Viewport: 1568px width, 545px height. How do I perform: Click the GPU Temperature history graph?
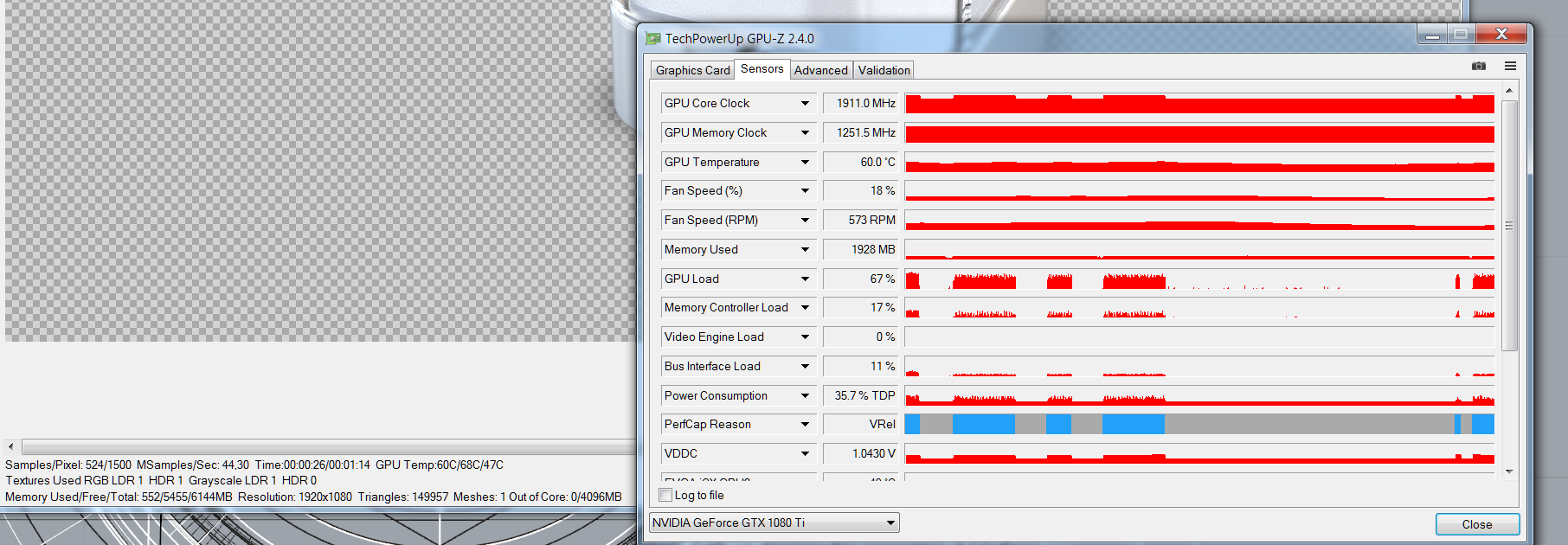[x=1199, y=162]
